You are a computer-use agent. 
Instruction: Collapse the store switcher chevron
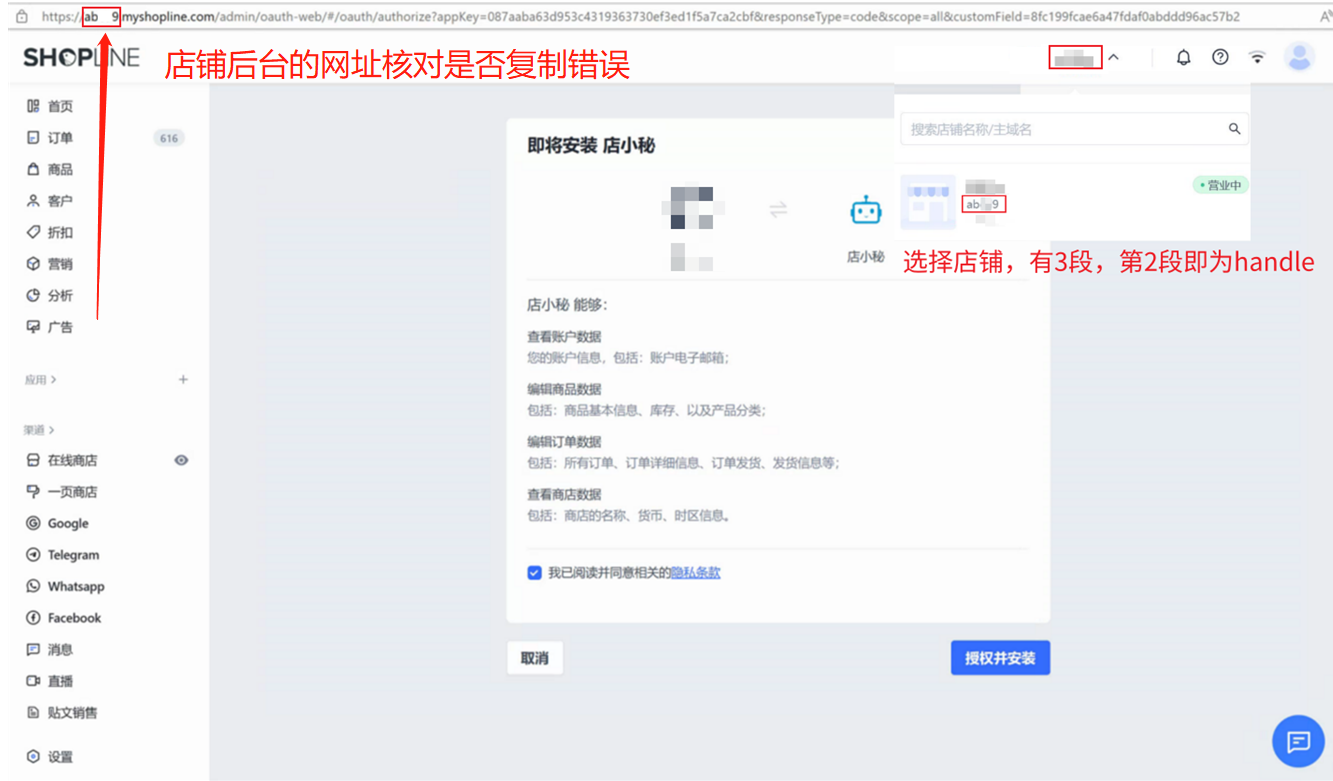click(x=1114, y=58)
